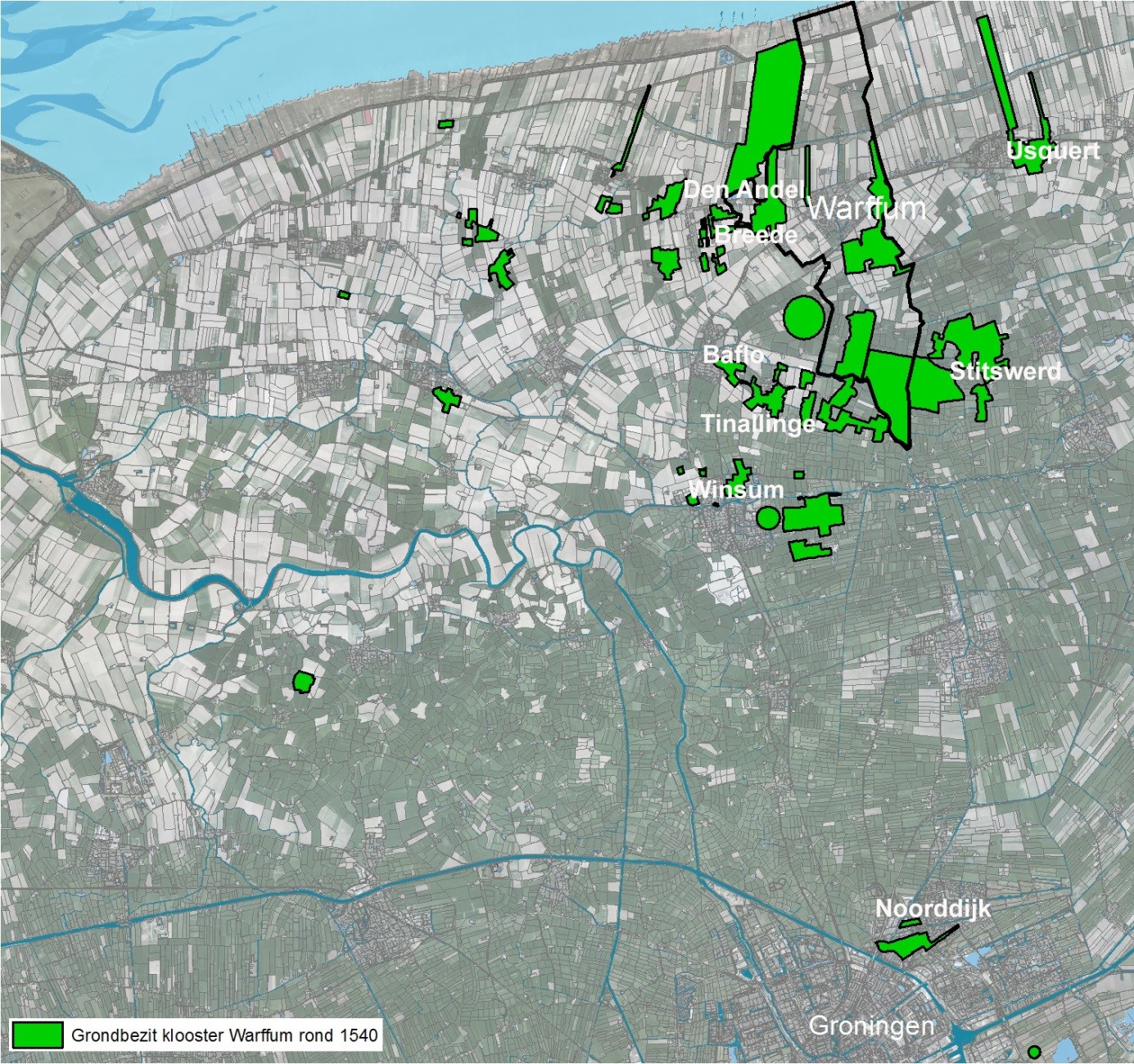Click the Groningen city label

[x=871, y=1026]
